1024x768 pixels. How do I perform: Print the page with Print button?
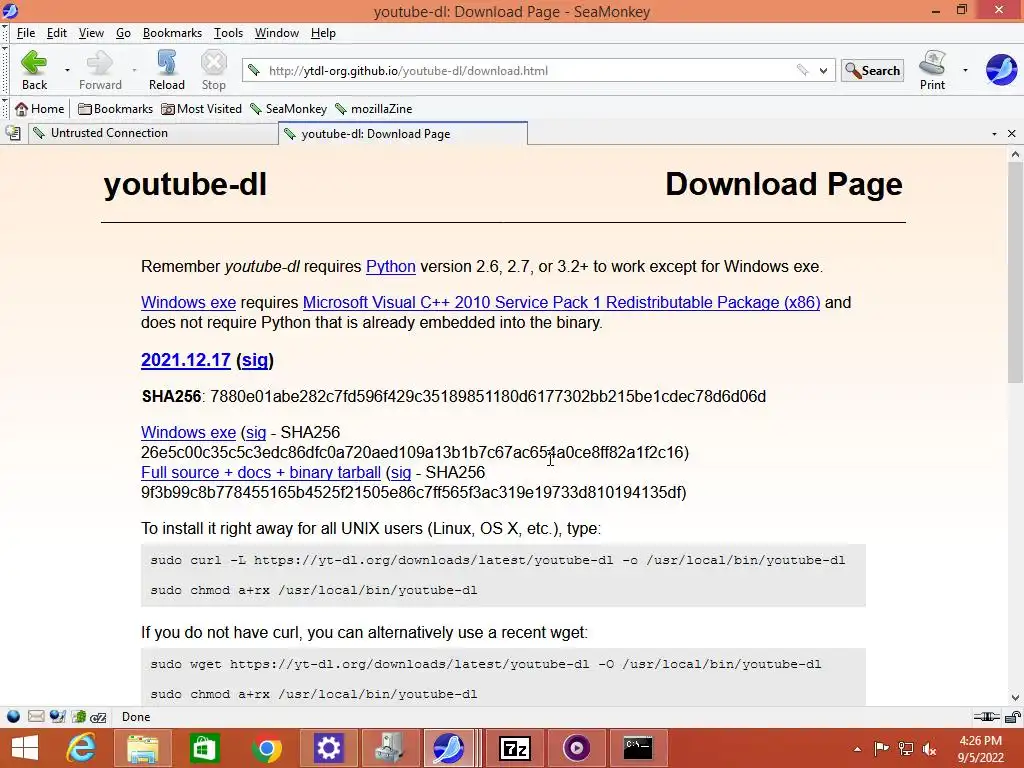pos(932,70)
